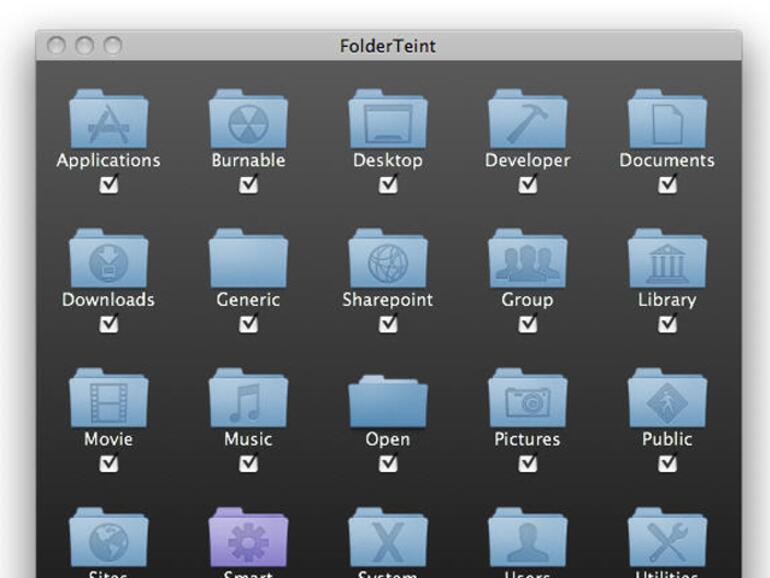Image resolution: width=770 pixels, height=578 pixels.
Task: Toggle the Desktop checkbox
Action: click(x=388, y=184)
